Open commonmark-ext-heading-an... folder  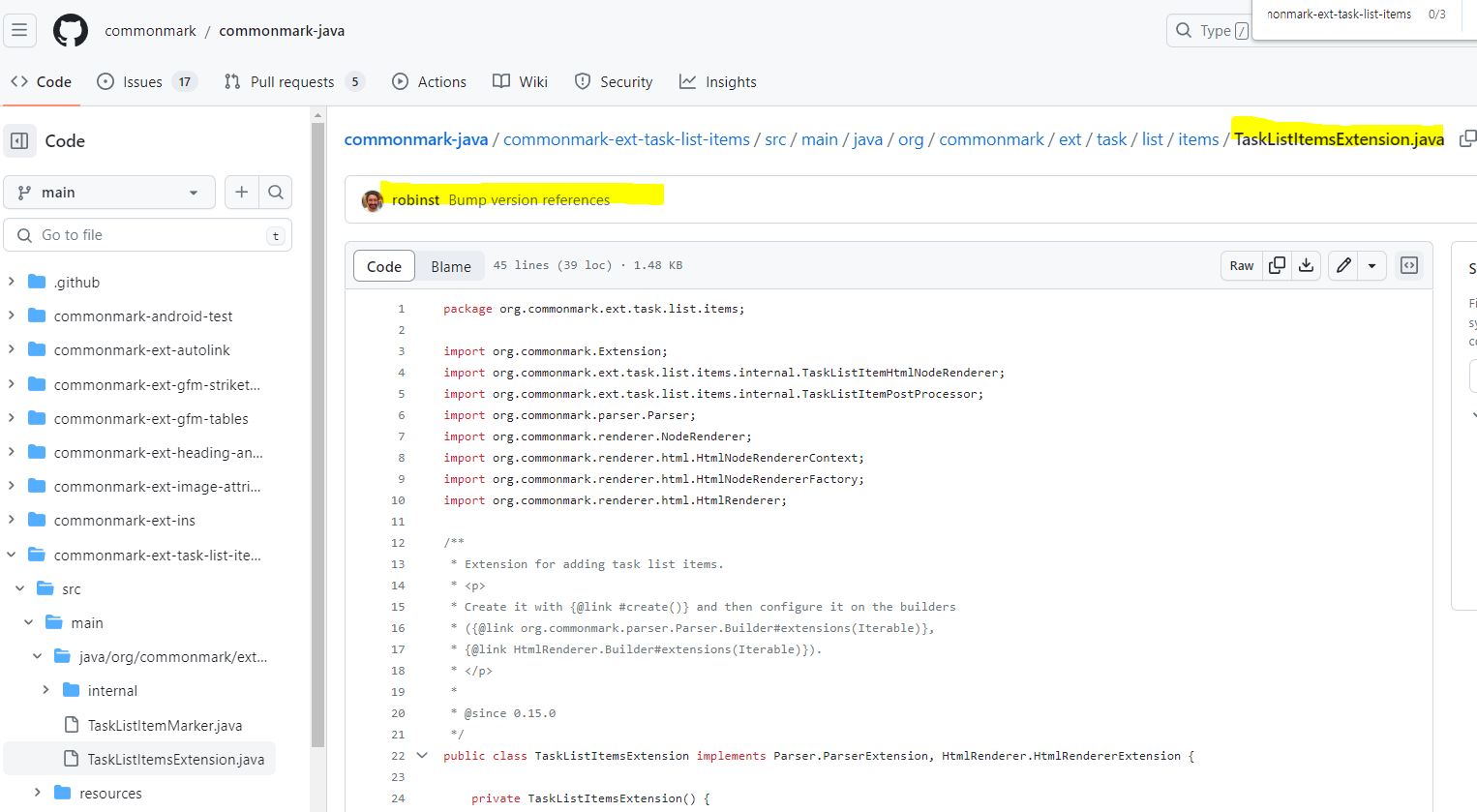tap(159, 452)
